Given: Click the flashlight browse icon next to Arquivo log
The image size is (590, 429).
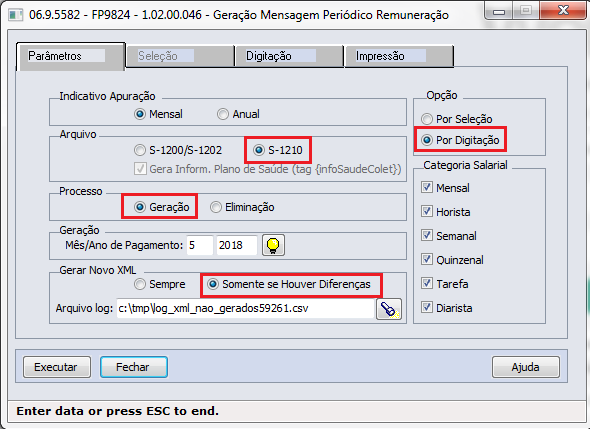Looking at the screenshot, I should [389, 309].
